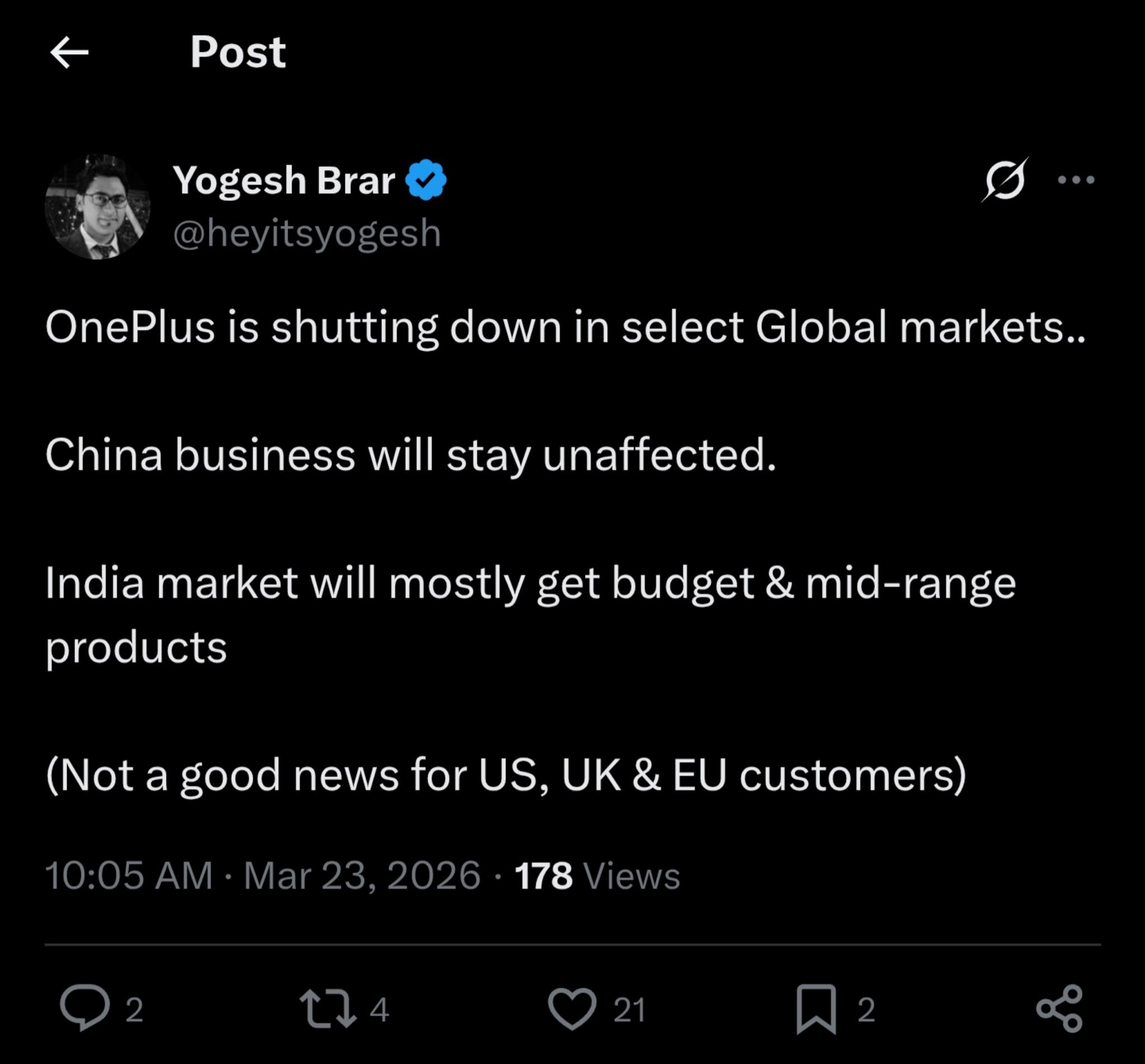Go back using the left arrow
The width and height of the screenshot is (1145, 1064).
[69, 53]
